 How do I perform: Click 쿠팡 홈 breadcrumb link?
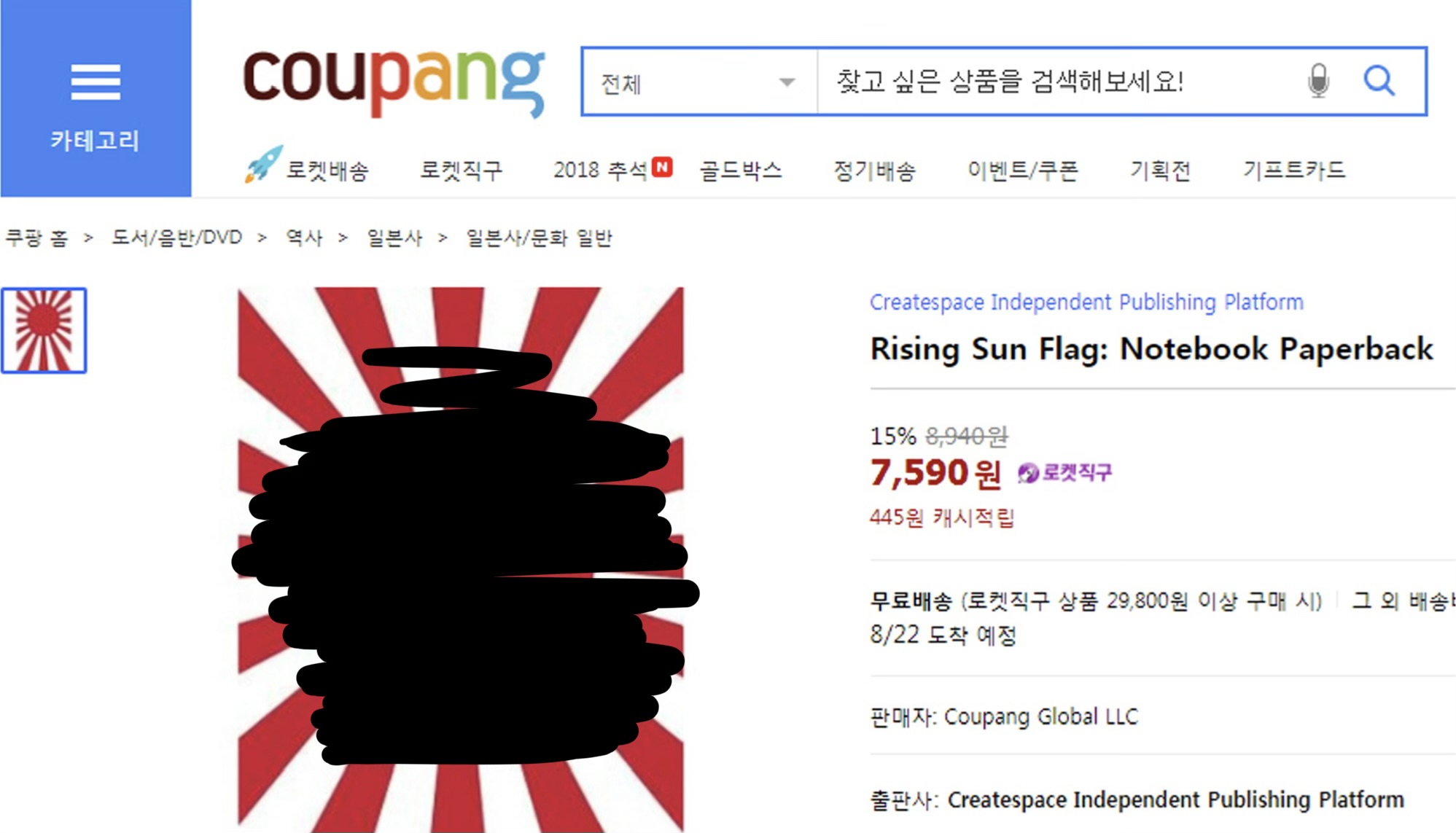(36, 238)
